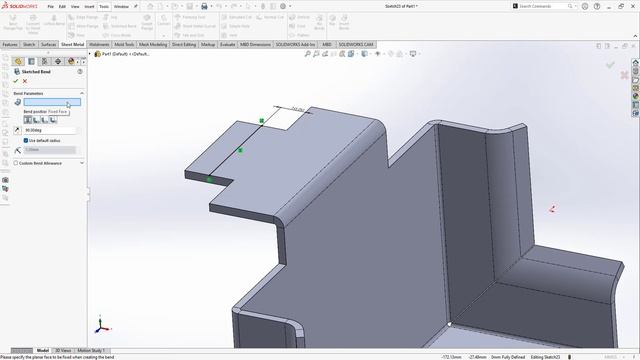640x360 pixels.
Task: Switch to the Markup tab
Action: (208, 44)
